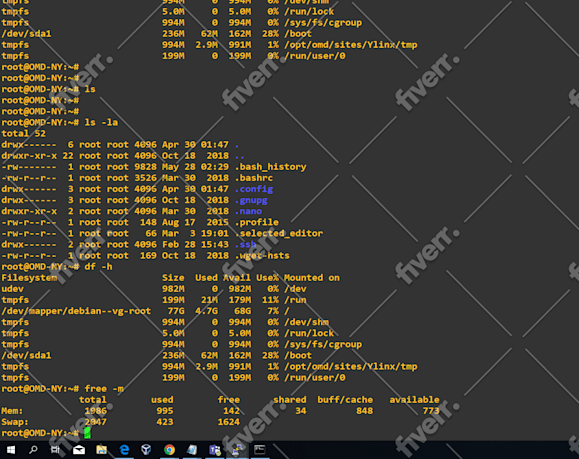Click the available value 773
579x459 pixels.
[431, 411]
